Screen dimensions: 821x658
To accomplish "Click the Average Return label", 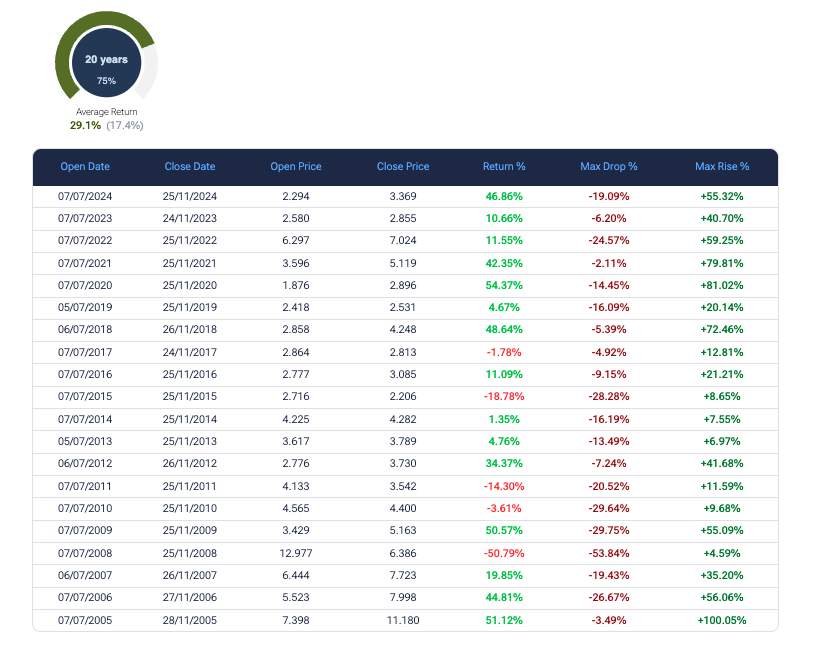I will [x=106, y=111].
